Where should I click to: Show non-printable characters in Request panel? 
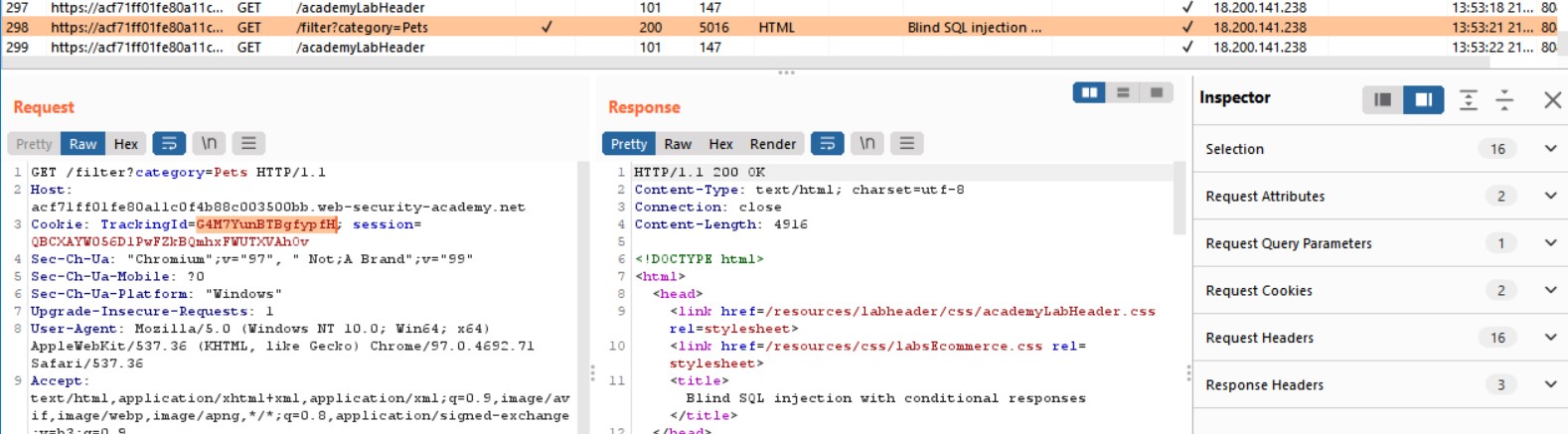tap(209, 144)
